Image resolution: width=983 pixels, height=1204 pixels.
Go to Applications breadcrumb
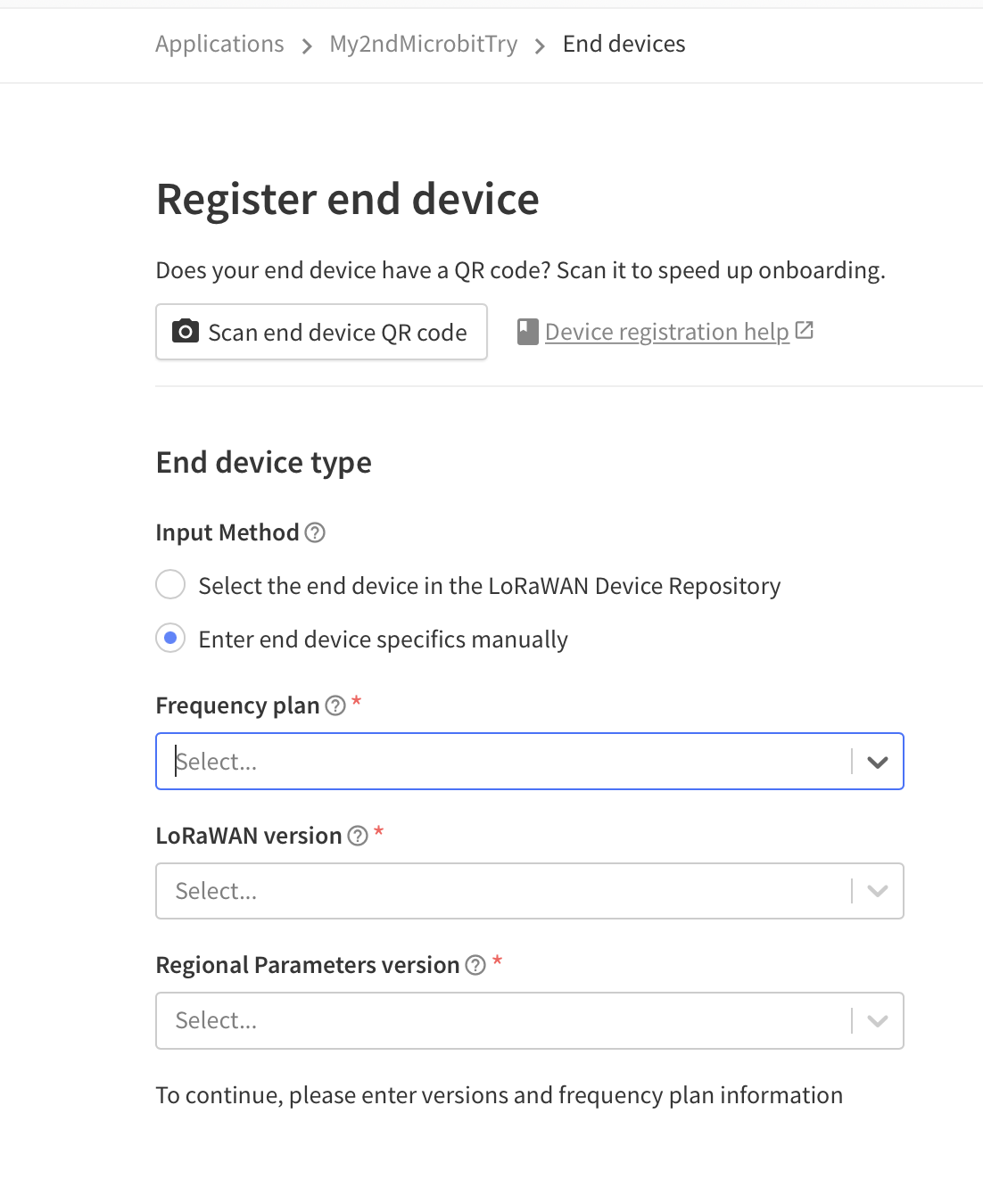point(219,44)
